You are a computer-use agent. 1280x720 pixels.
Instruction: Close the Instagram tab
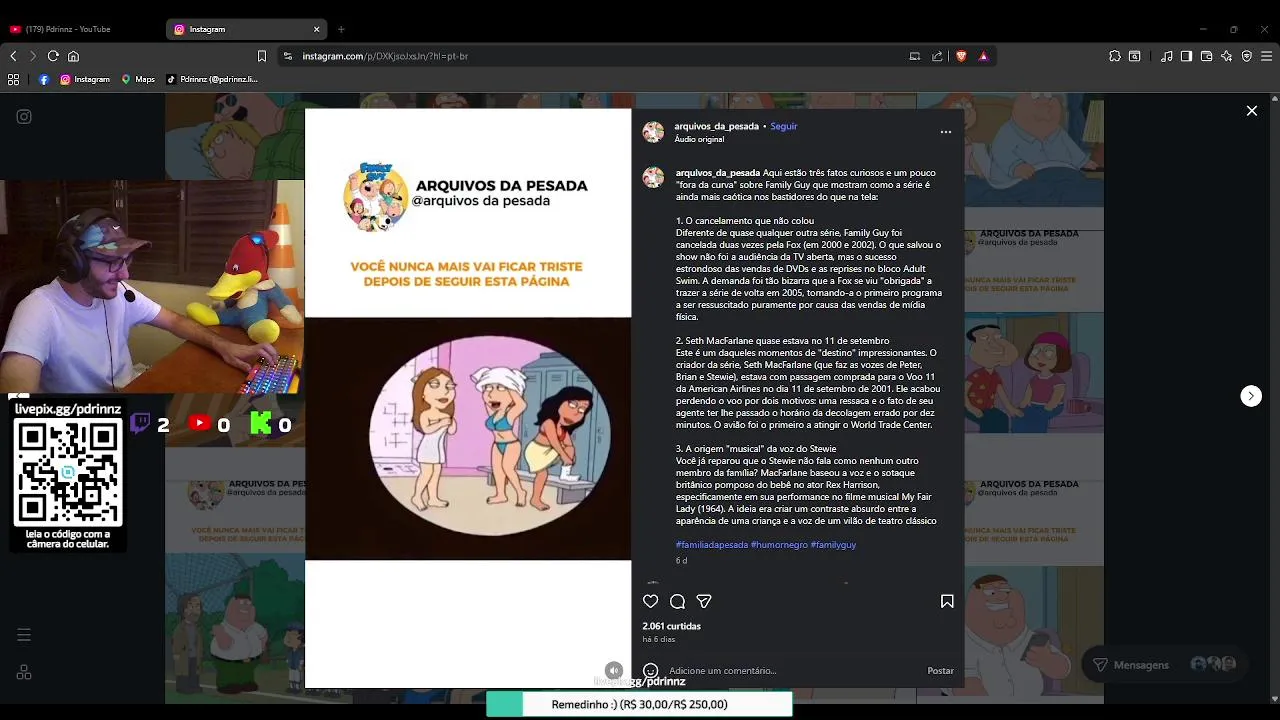[317, 29]
